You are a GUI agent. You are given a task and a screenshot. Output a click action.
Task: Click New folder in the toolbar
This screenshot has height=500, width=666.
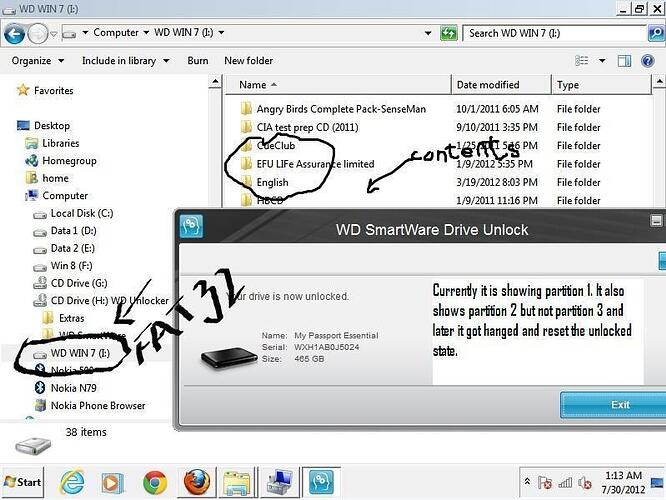(248, 61)
